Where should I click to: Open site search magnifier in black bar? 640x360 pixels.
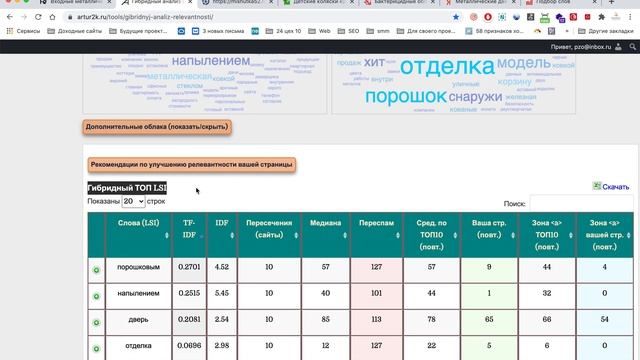[633, 47]
